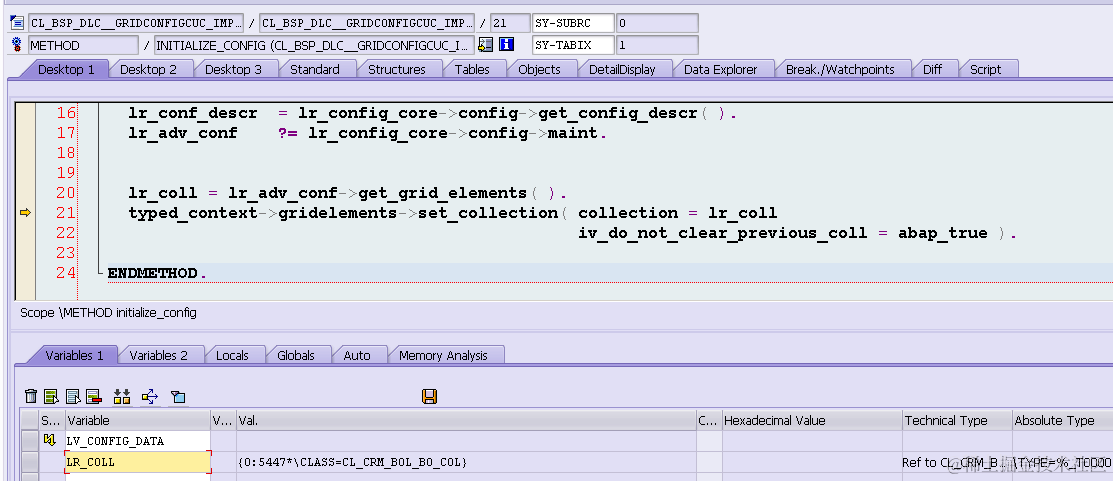The height and width of the screenshot is (481, 1113).
Task: Click line number 24 in code editor
Action: (x=66, y=272)
